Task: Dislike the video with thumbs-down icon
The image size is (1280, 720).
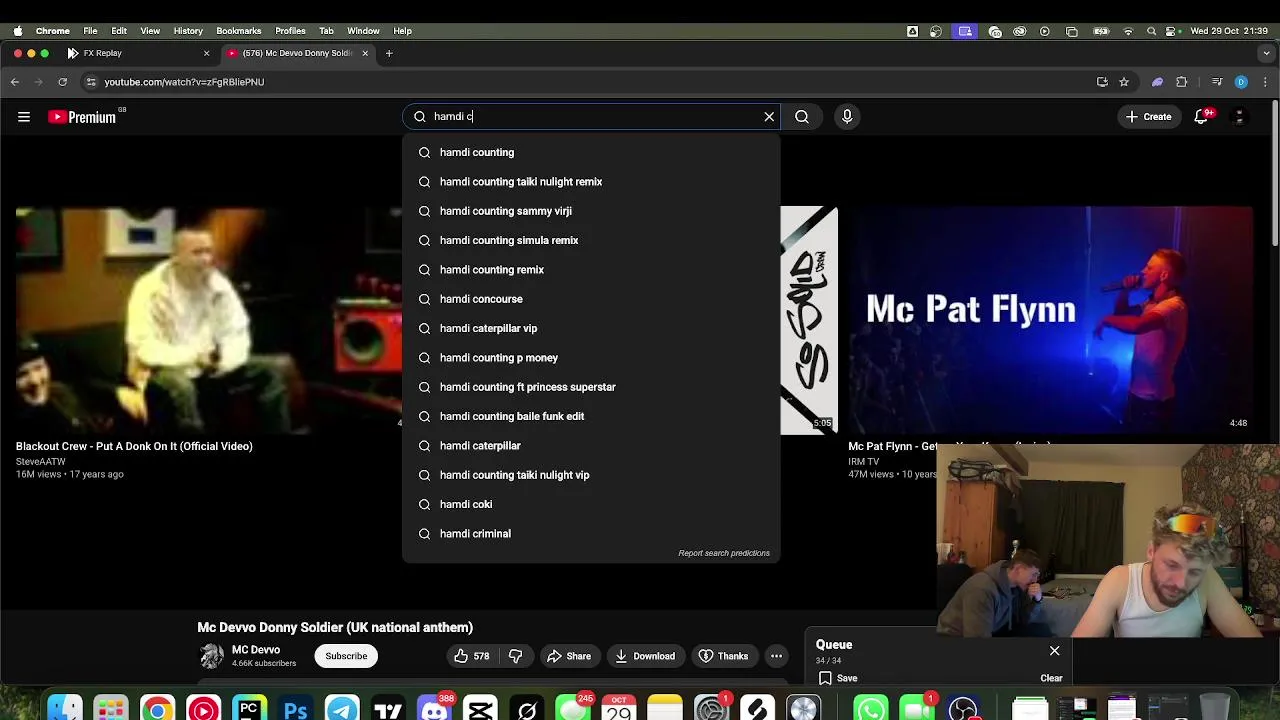Action: 516,656
